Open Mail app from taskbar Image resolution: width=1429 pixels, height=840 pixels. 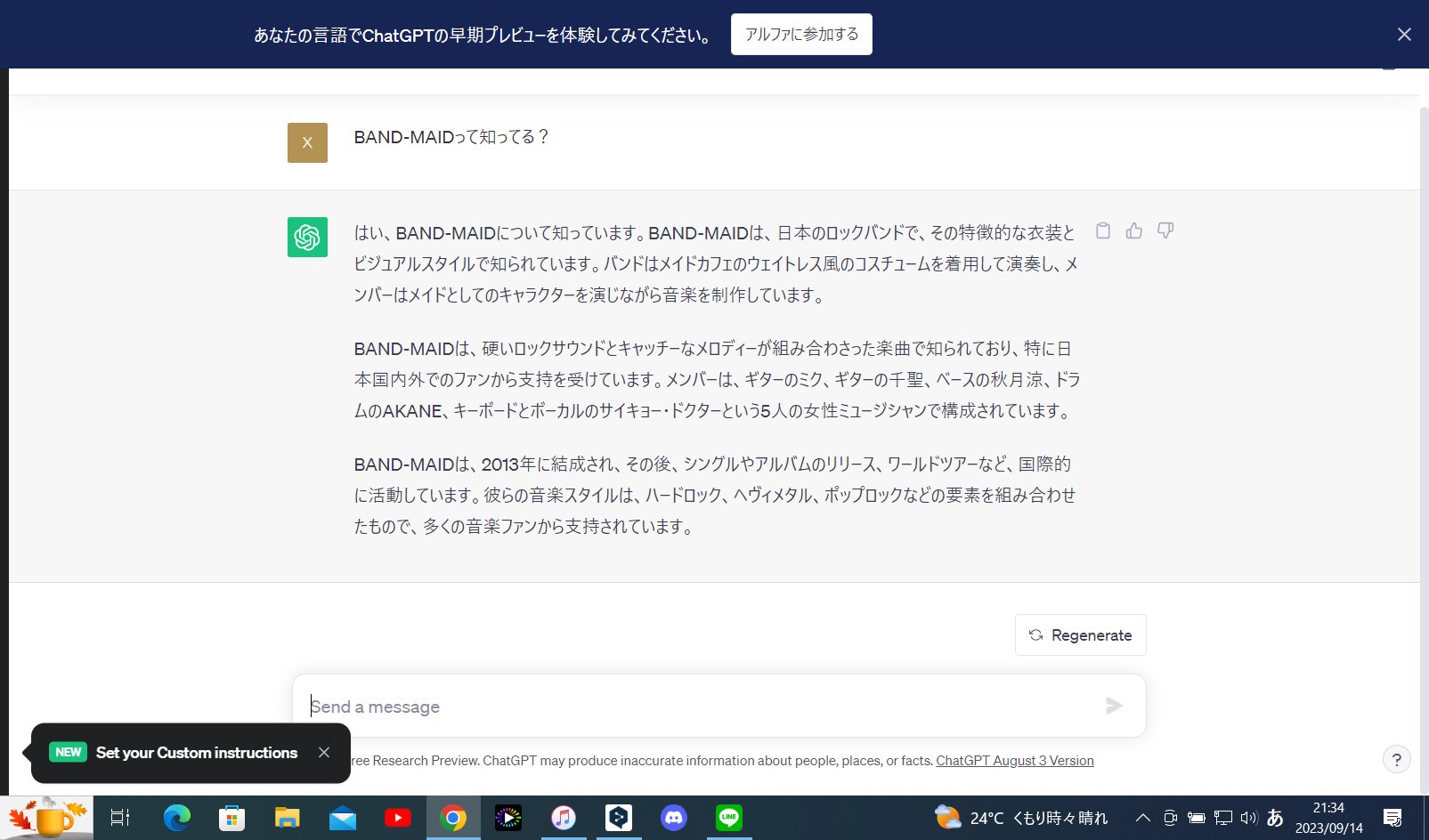click(x=342, y=818)
